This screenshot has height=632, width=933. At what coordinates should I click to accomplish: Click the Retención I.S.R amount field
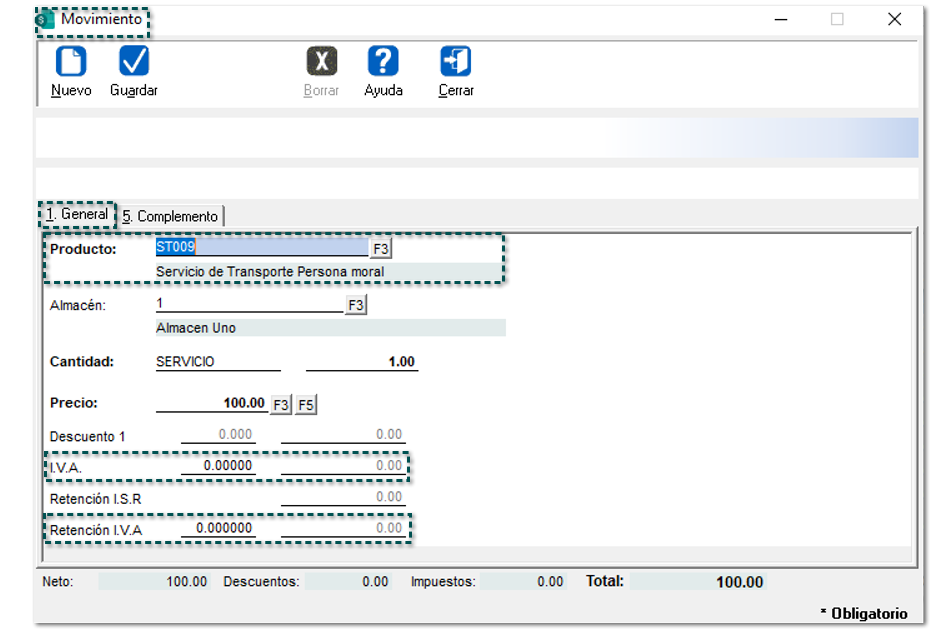point(343,497)
